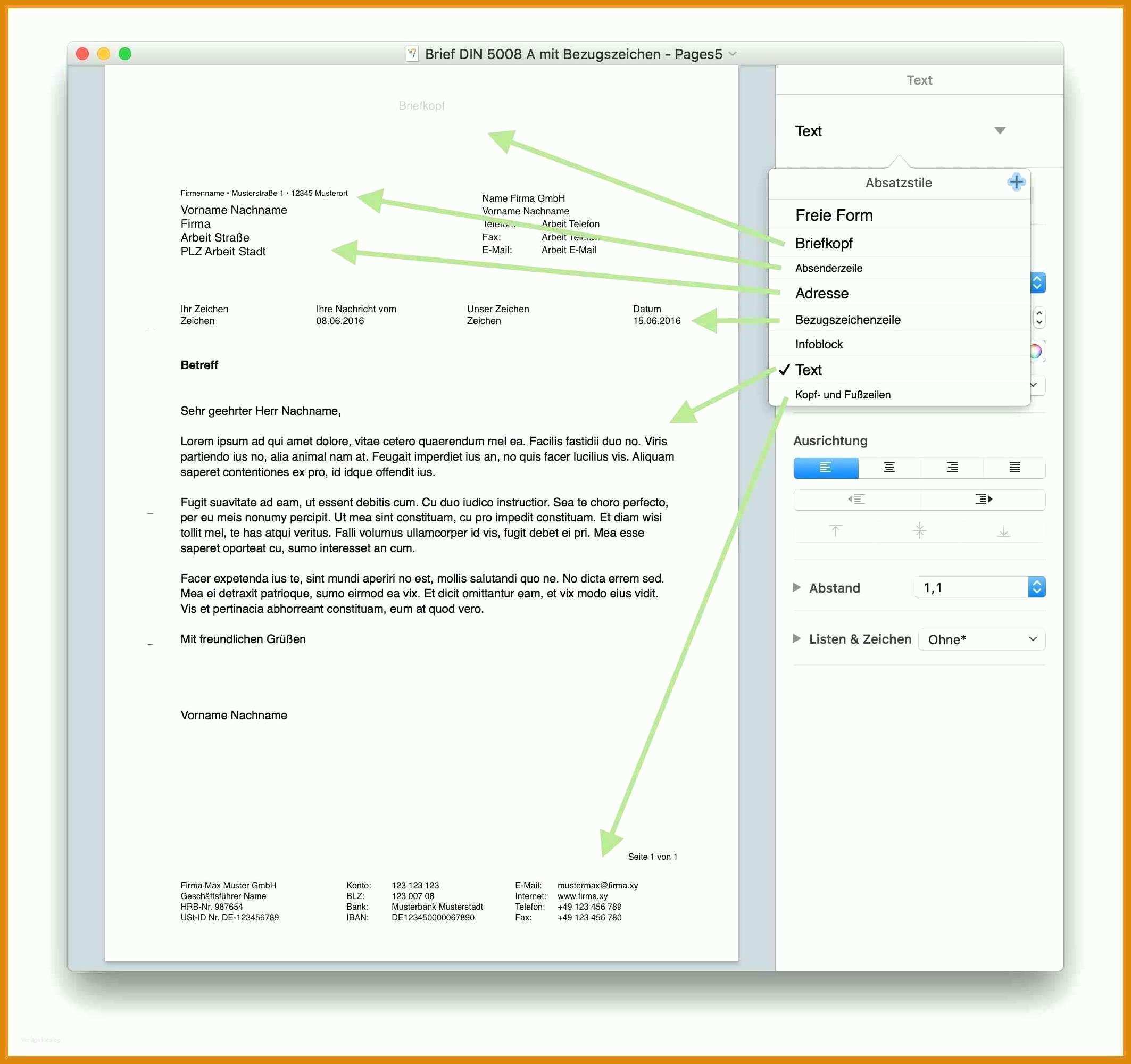Click Unser Zeichen reference label
This screenshot has width=1131, height=1064.
(498, 309)
